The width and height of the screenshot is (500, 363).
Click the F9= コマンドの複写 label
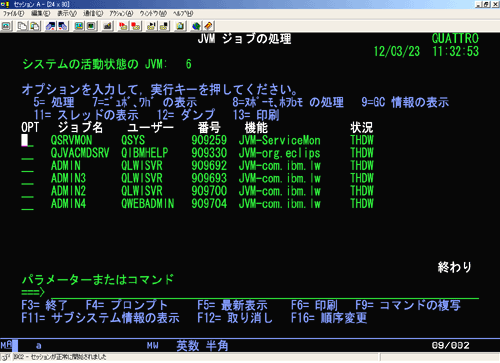point(408,305)
